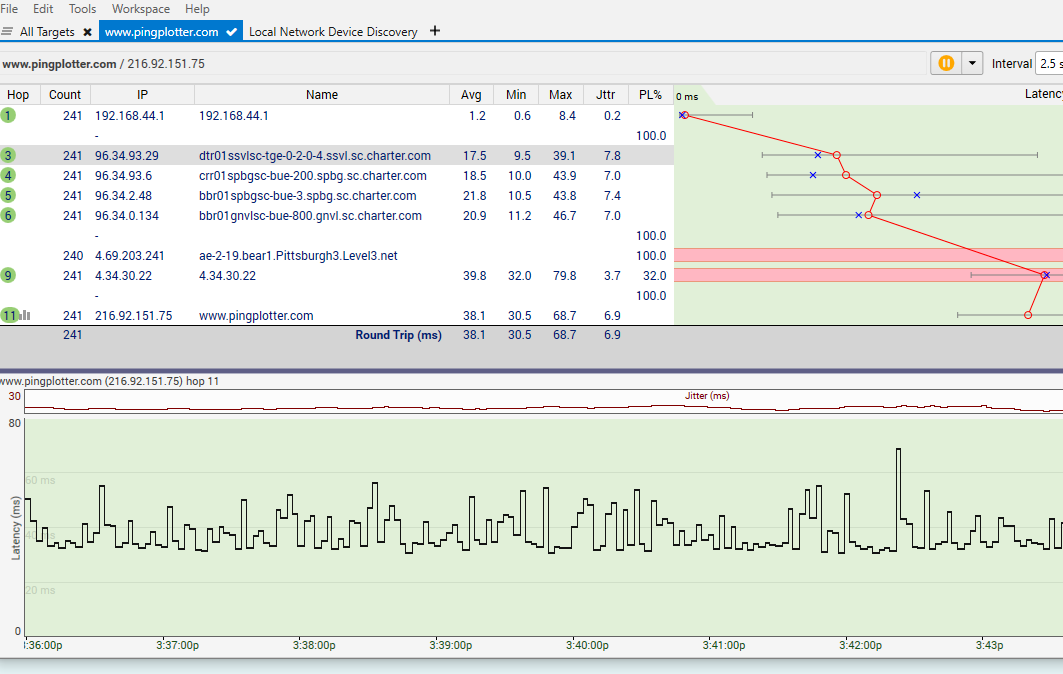Open dropdown arrow next to pause button
Image resolution: width=1063 pixels, height=674 pixels.
pyautogui.click(x=972, y=63)
